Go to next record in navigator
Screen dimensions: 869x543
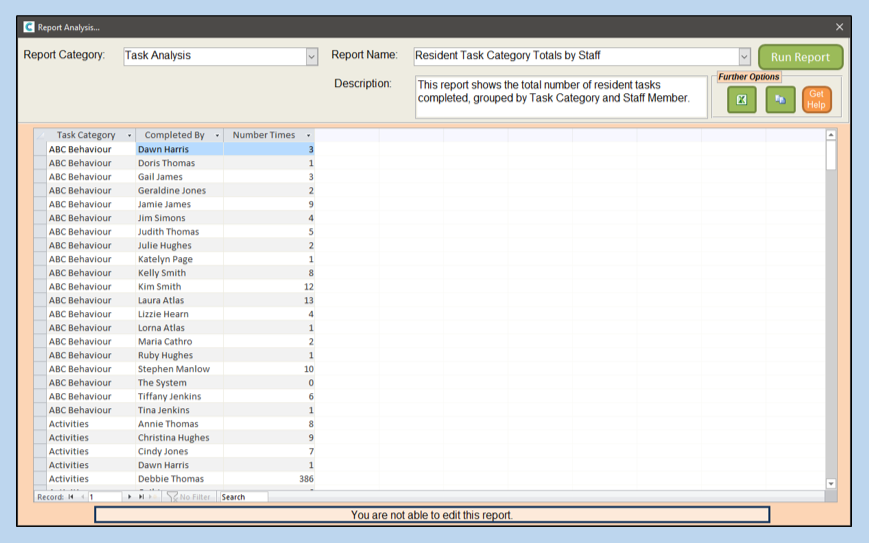129,497
